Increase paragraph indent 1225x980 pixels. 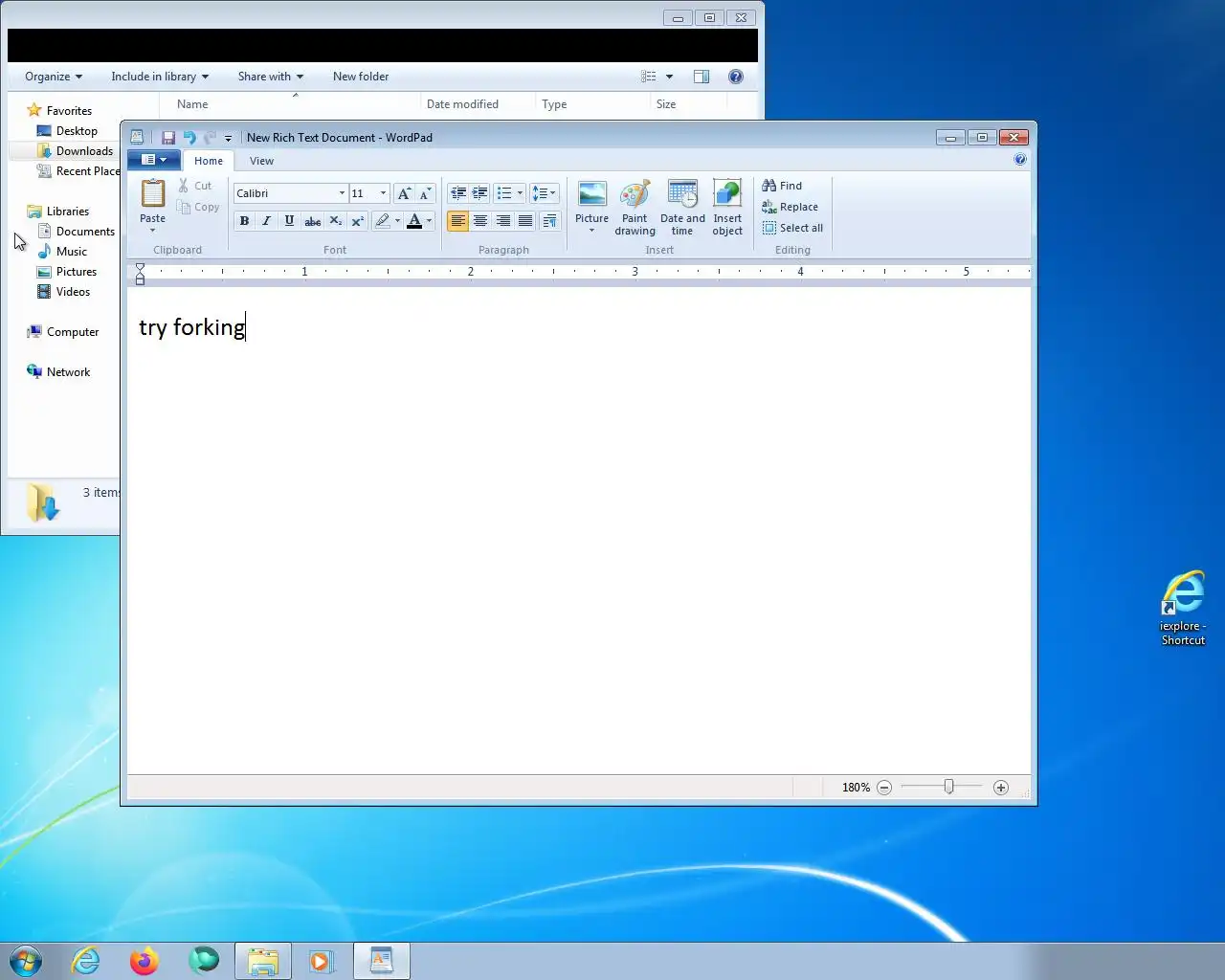(x=479, y=193)
